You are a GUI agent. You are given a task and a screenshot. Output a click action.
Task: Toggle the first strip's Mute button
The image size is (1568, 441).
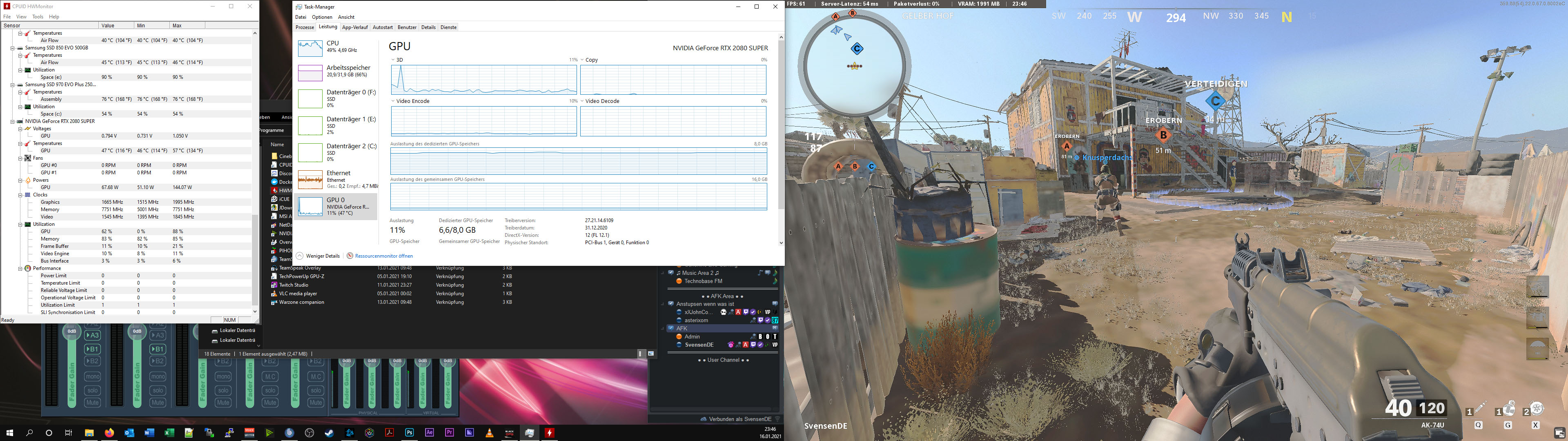point(93,403)
